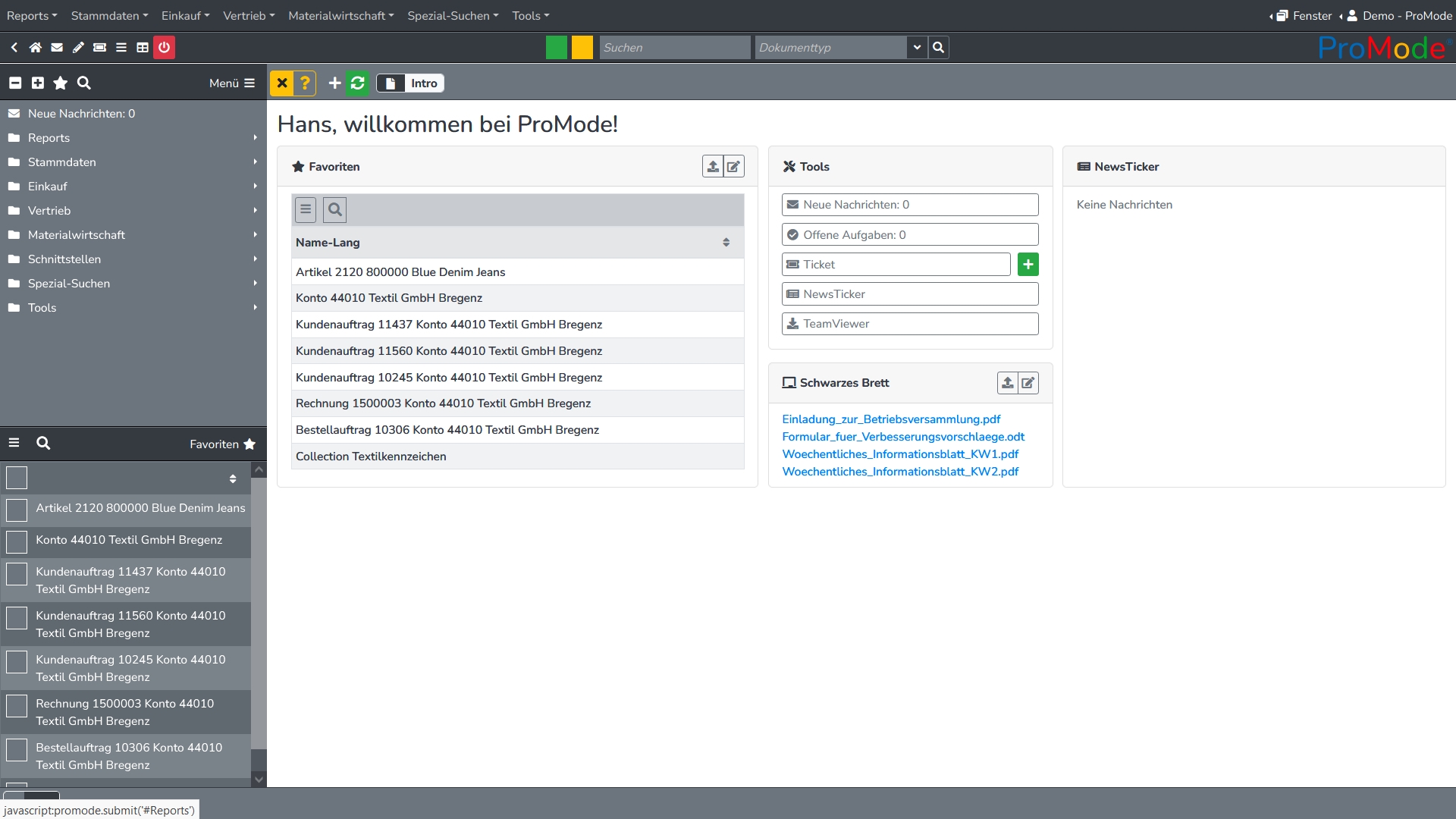Click edit icon in Favoriten panel header
1456x819 pixels.
pyautogui.click(x=733, y=167)
